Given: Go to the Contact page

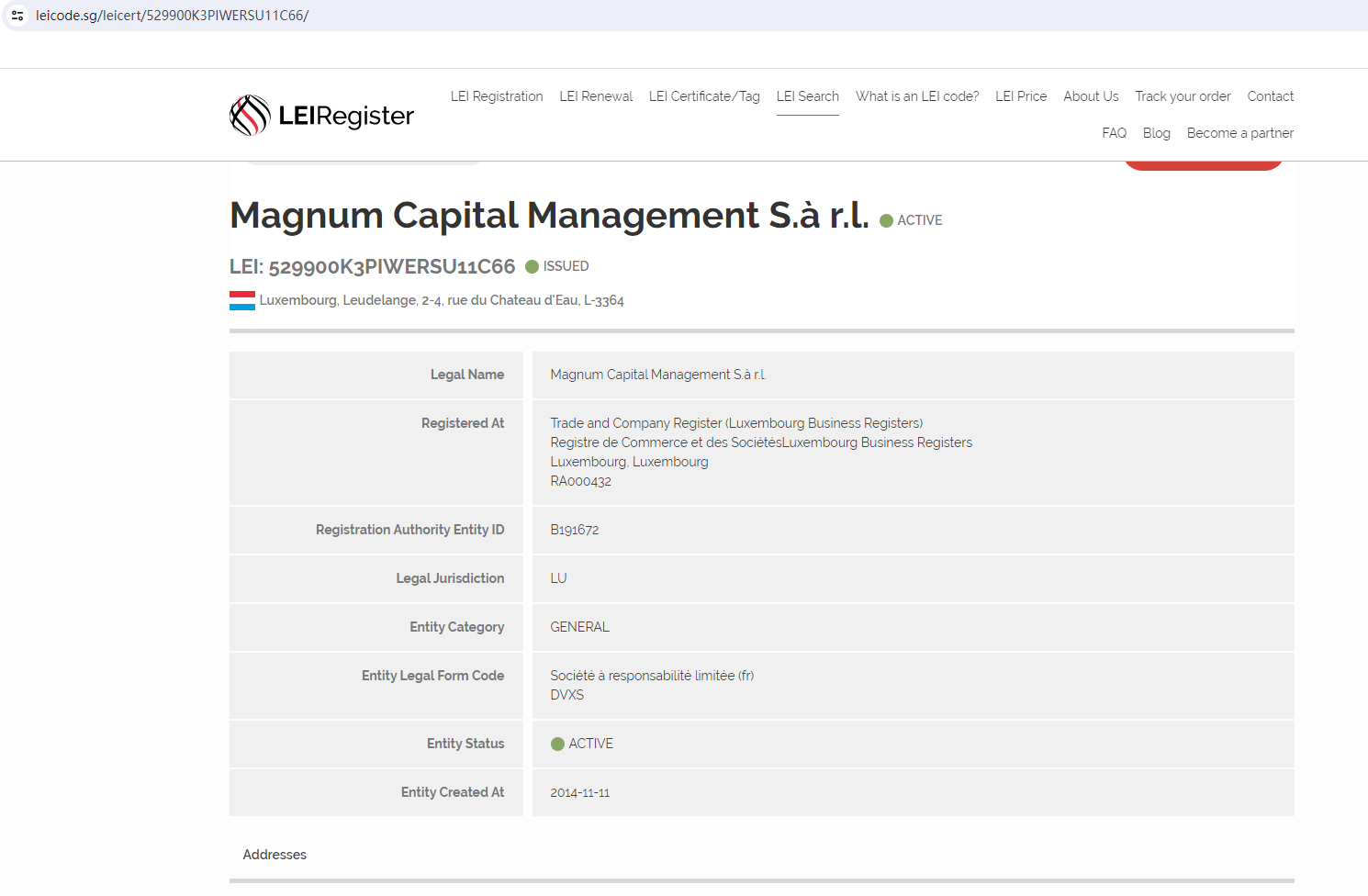Looking at the screenshot, I should tap(1270, 96).
